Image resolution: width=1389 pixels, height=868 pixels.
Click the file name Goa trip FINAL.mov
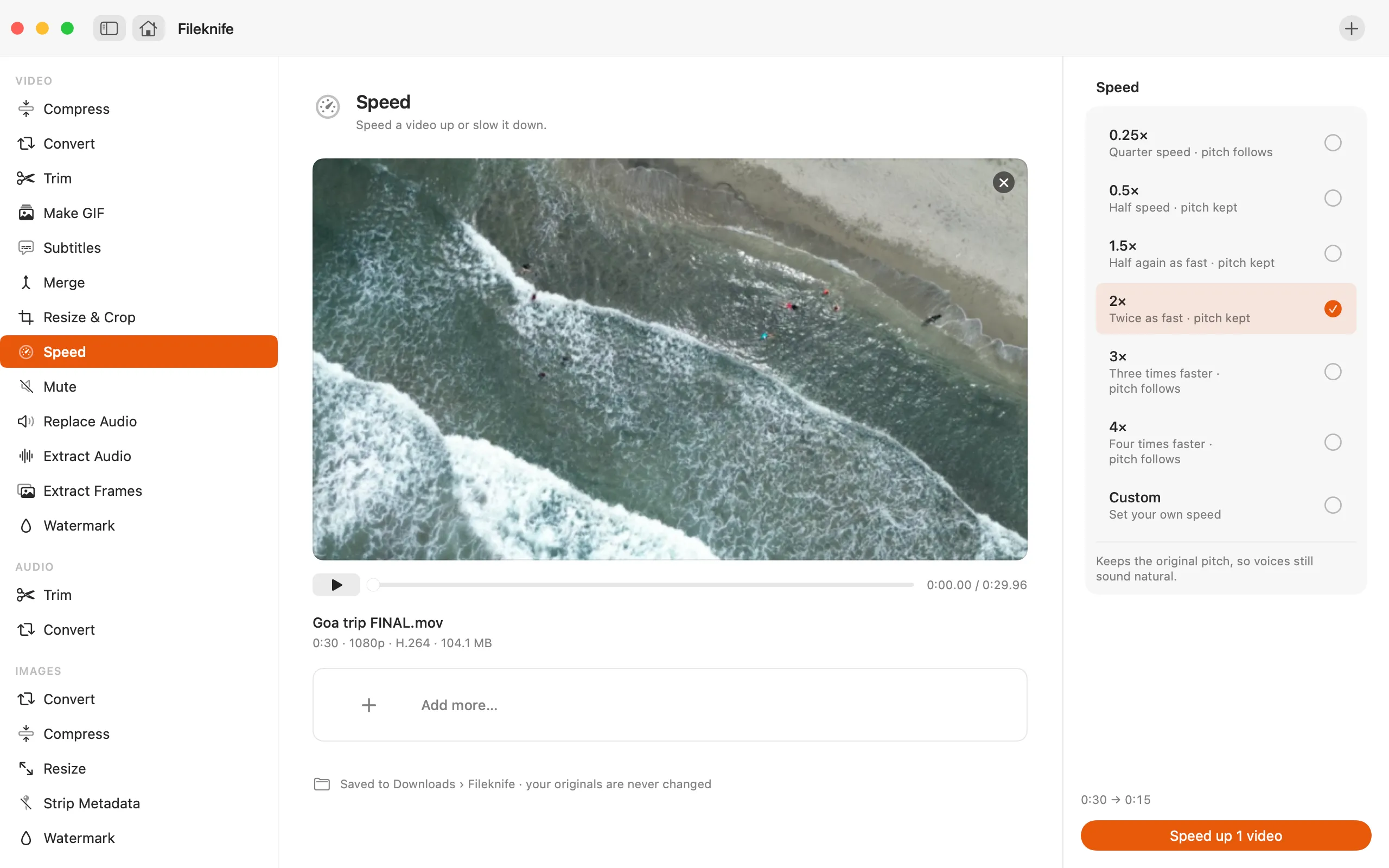pos(378,623)
